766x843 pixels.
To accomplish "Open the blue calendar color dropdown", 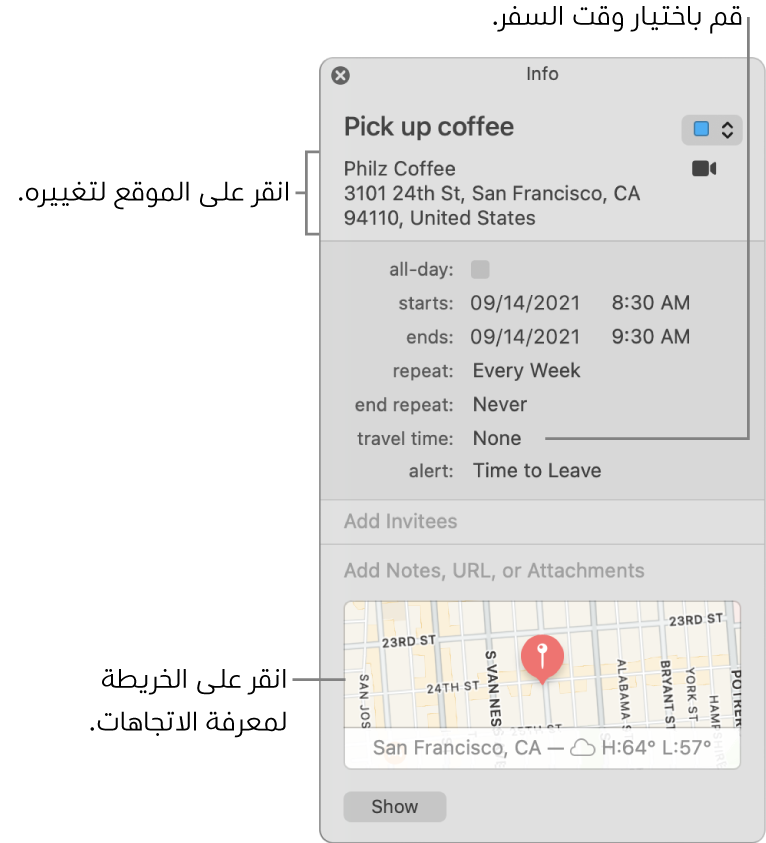I will click(712, 130).
